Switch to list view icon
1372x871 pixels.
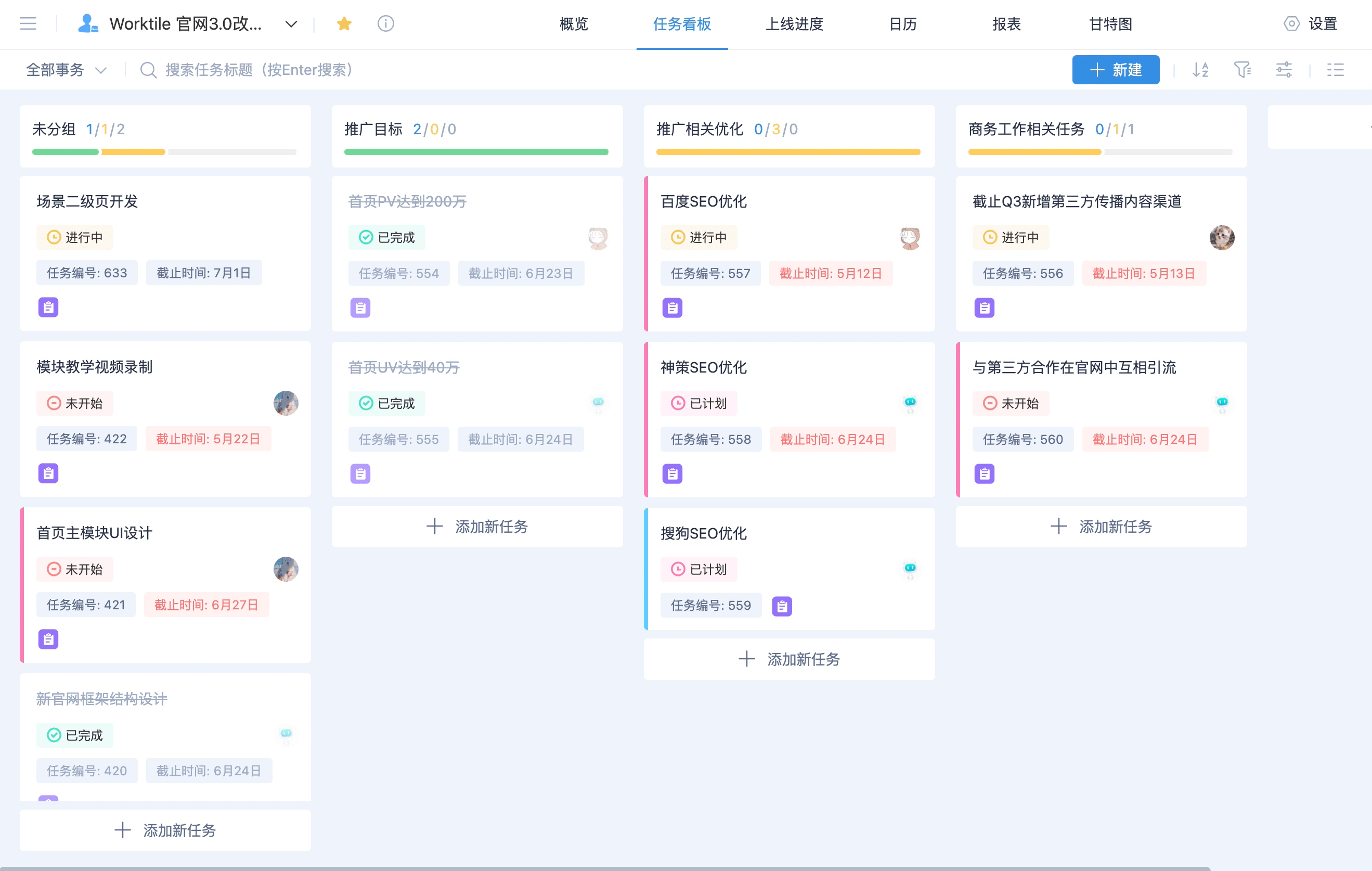(x=1335, y=70)
